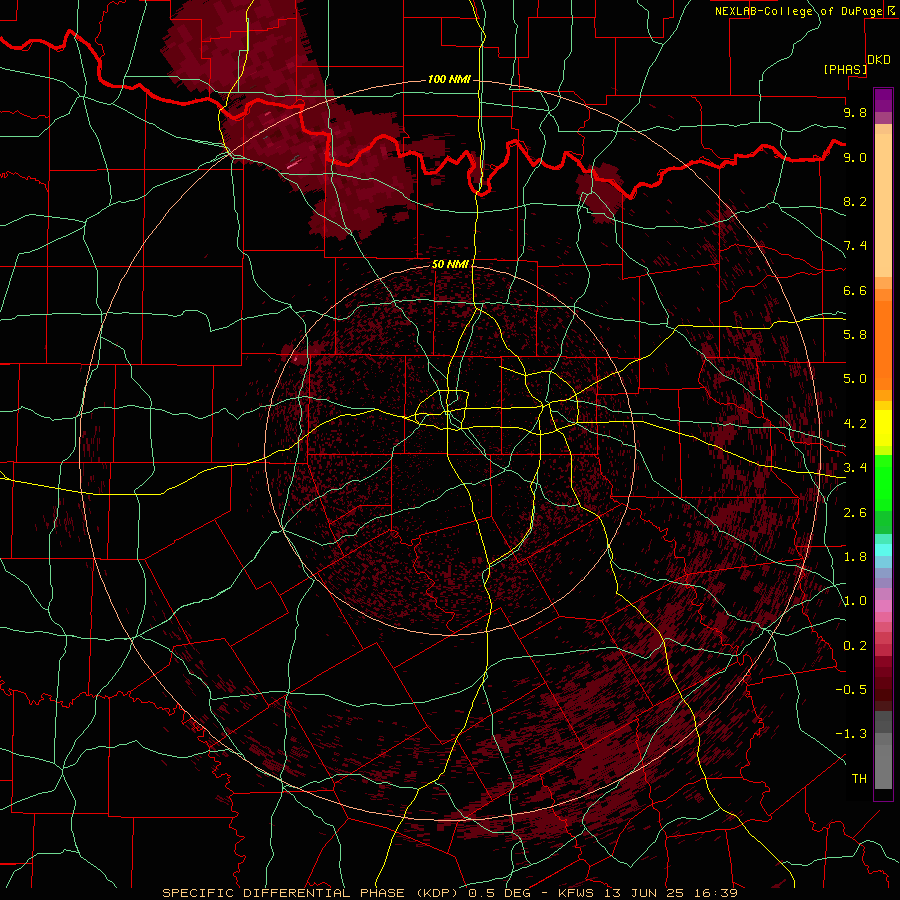The image size is (900, 900).
Task: Pick the cyan segment of the color bar
Action: click(883, 550)
